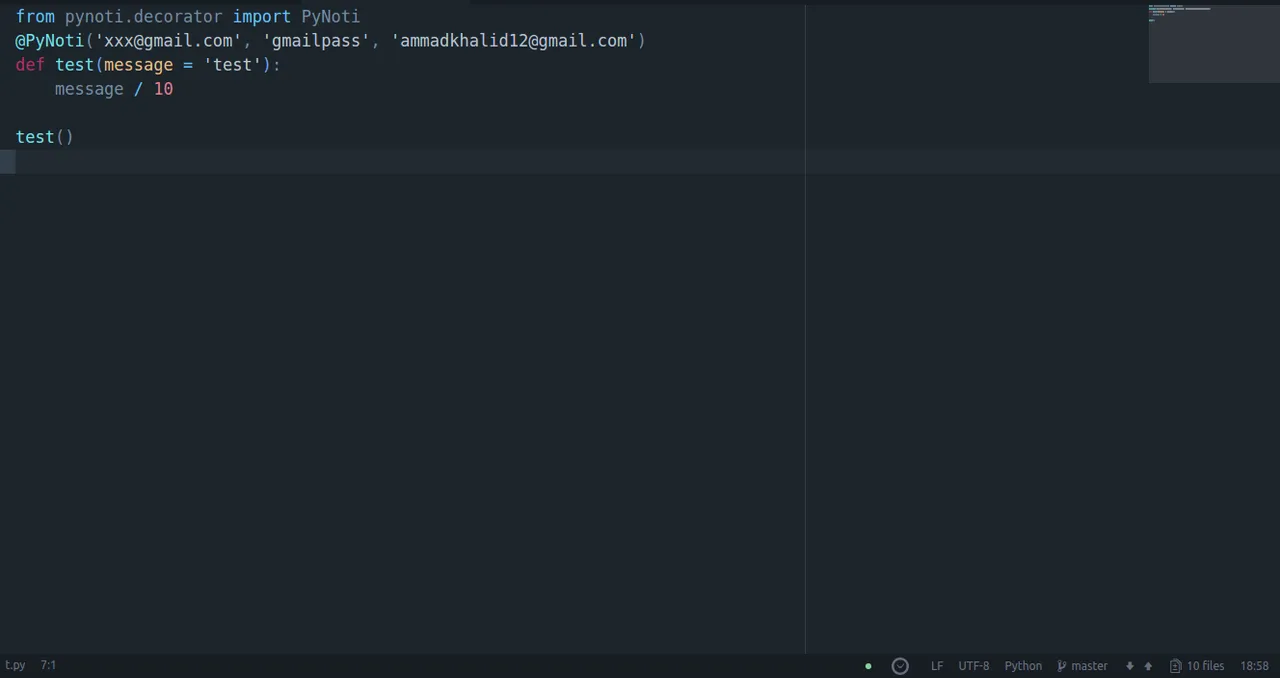This screenshot has width=1280, height=678.
Task: Click the changed files diff icon
Action: click(1176, 666)
